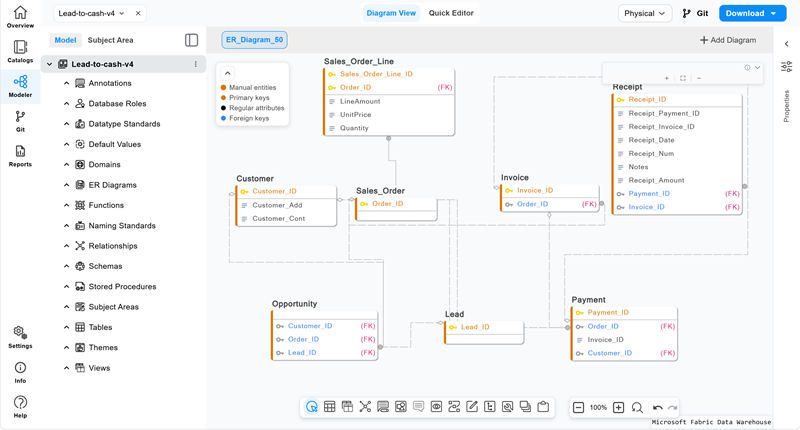Select Datatype Standards in the tree
Viewport: 800px width, 430px height.
point(124,124)
